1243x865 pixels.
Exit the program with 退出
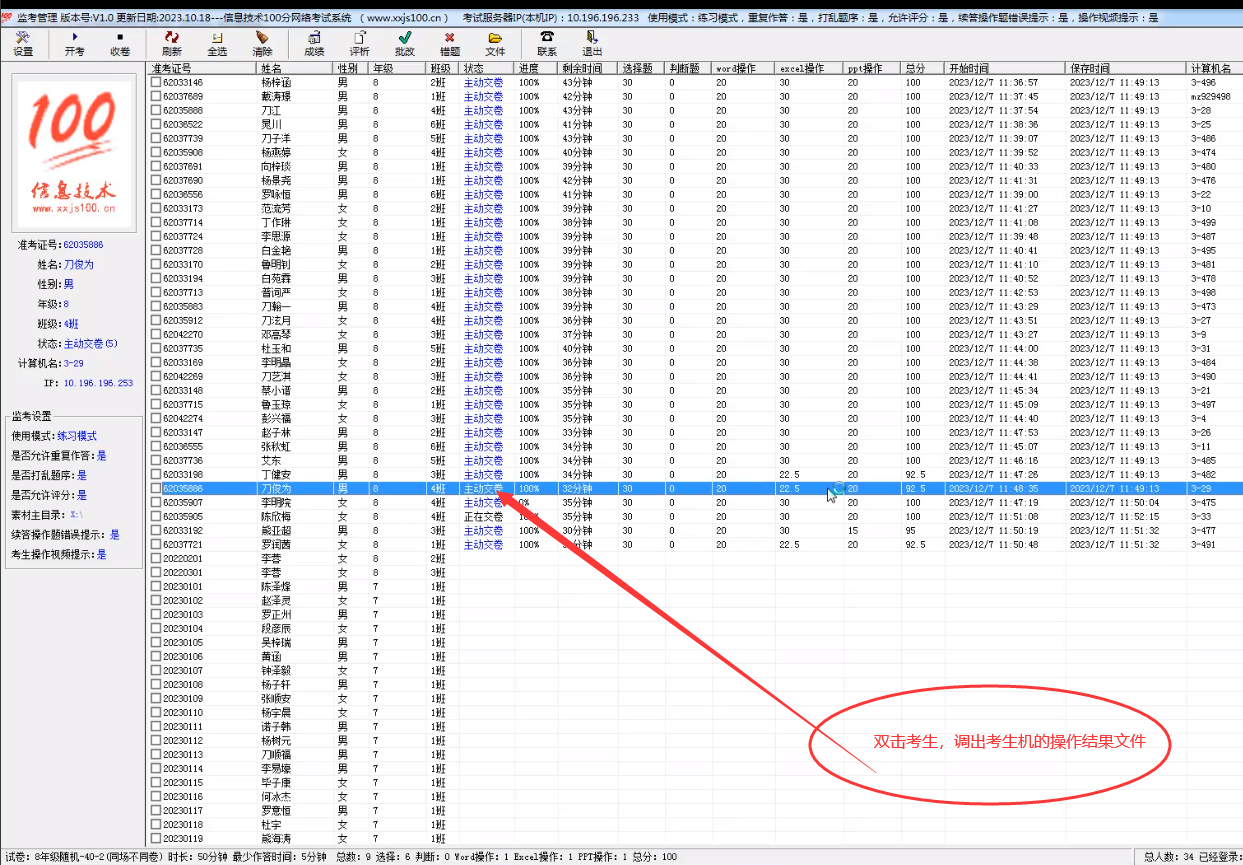click(592, 43)
